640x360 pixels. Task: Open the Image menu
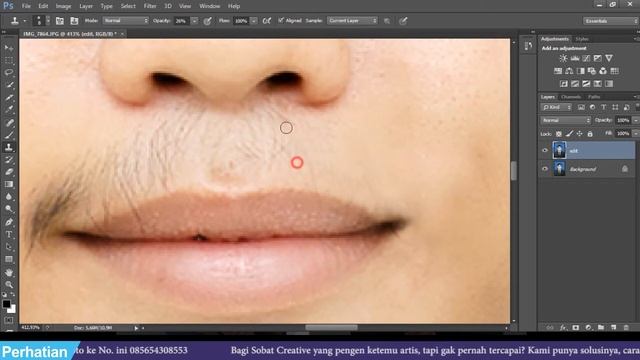[x=63, y=6]
